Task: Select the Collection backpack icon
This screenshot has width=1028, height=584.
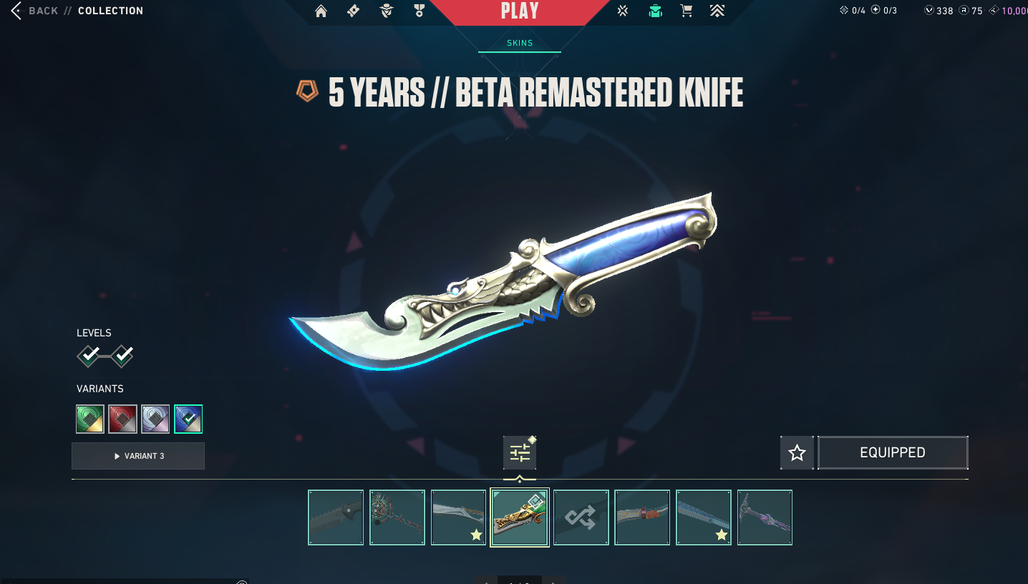Action: (655, 10)
